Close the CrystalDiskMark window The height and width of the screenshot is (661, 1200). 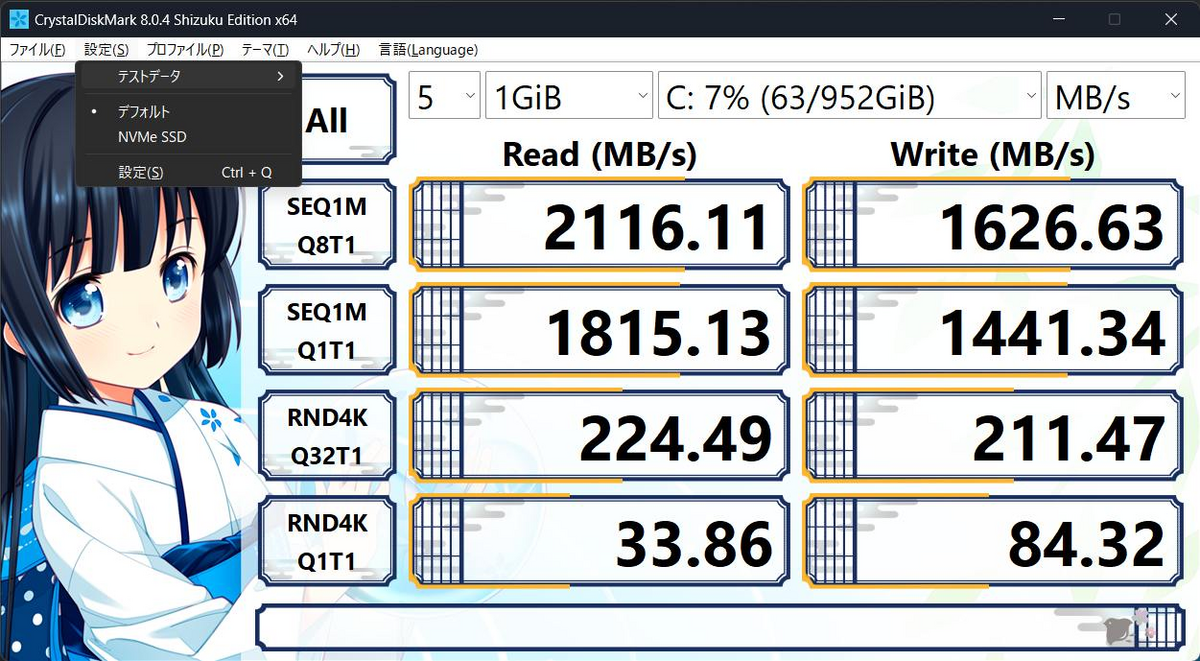(x=1171, y=19)
